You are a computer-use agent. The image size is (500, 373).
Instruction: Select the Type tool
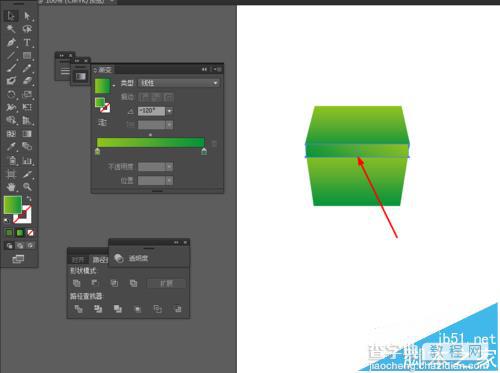coord(27,43)
